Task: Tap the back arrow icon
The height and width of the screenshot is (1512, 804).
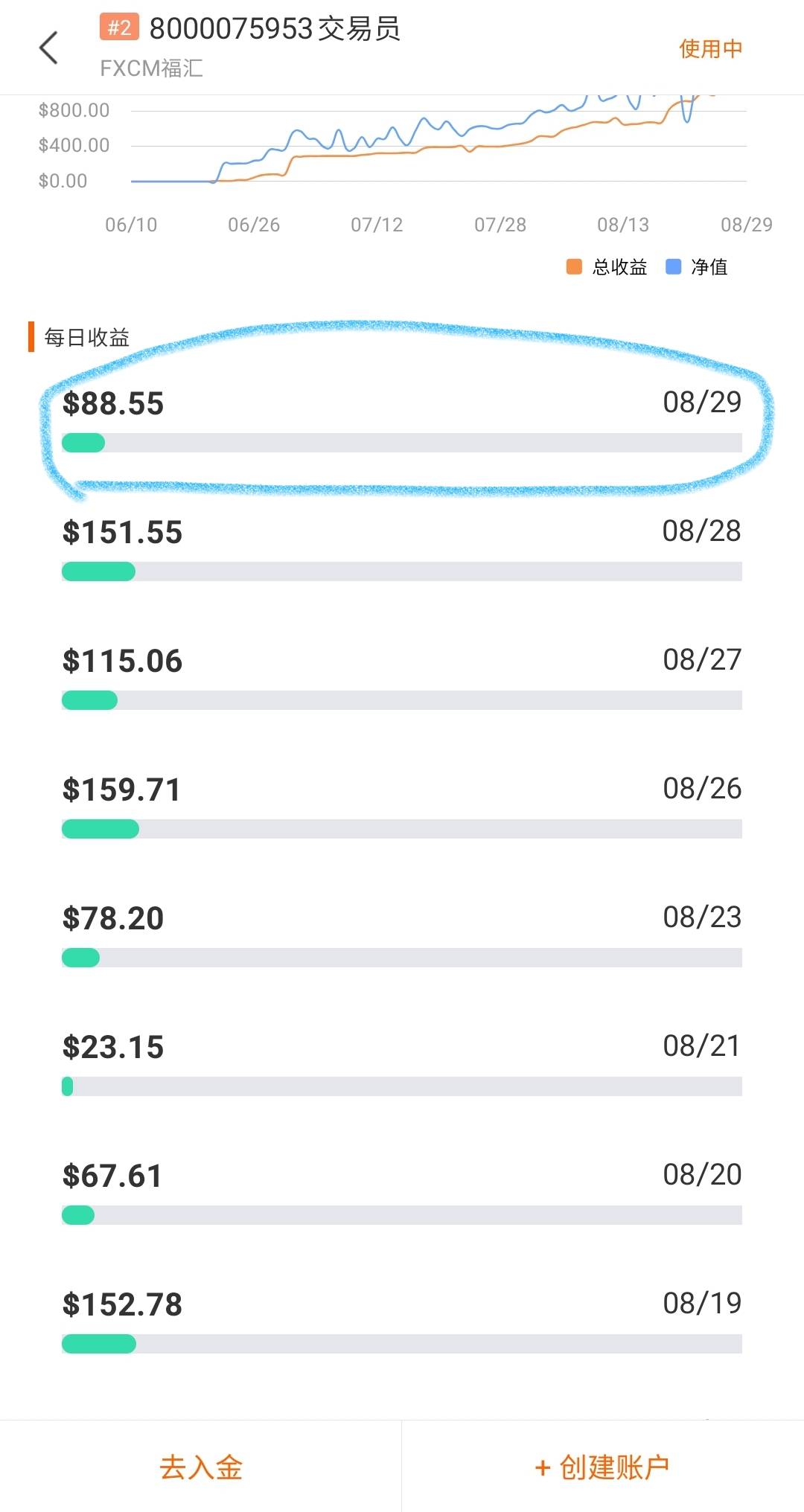Action: [x=48, y=48]
